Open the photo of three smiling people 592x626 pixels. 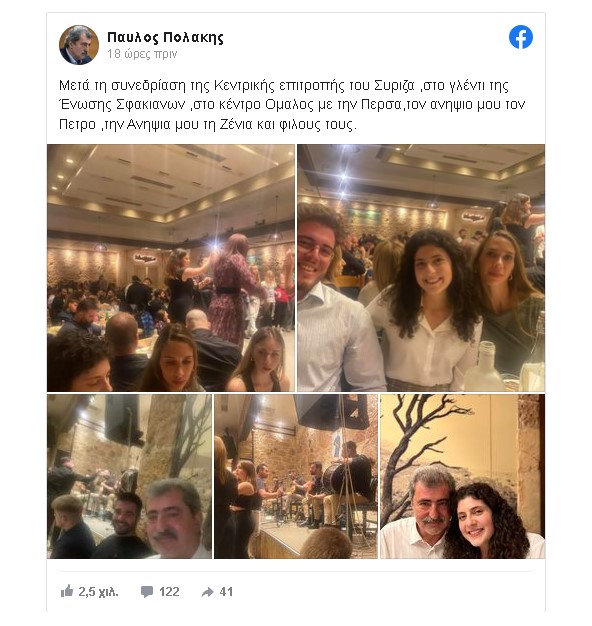point(421,268)
